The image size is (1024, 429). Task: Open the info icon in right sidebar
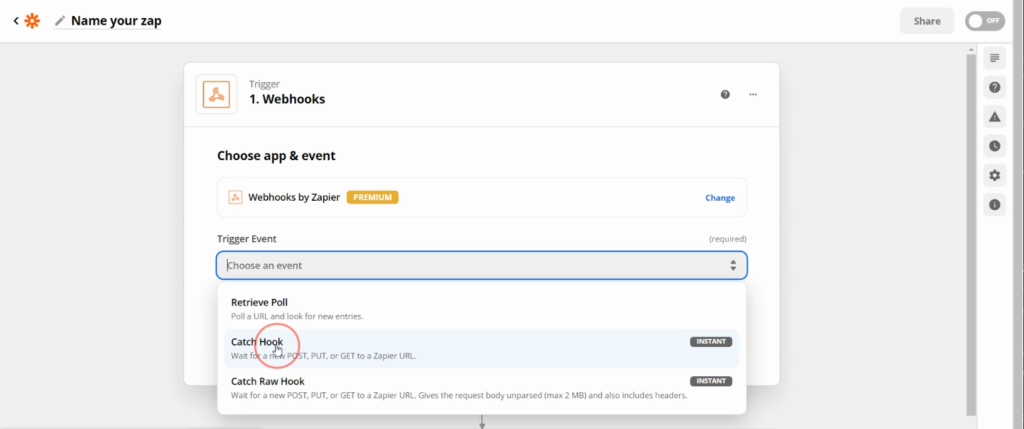(x=995, y=205)
